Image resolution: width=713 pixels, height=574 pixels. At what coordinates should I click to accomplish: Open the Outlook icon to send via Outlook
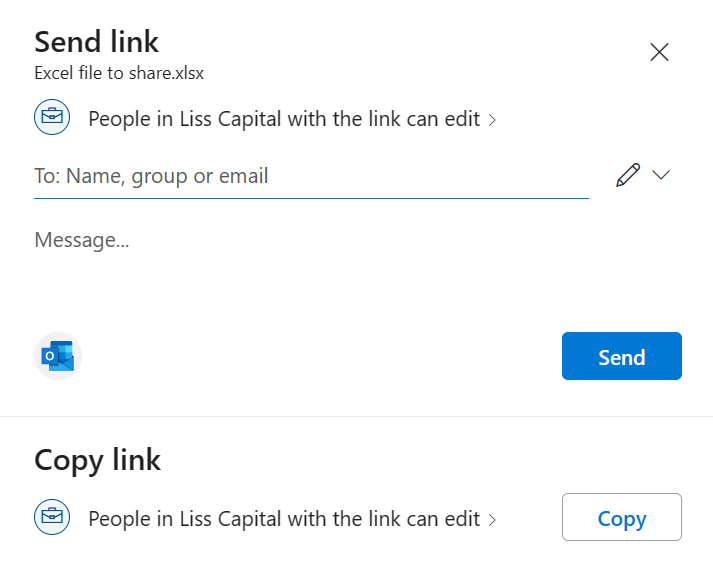[58, 356]
